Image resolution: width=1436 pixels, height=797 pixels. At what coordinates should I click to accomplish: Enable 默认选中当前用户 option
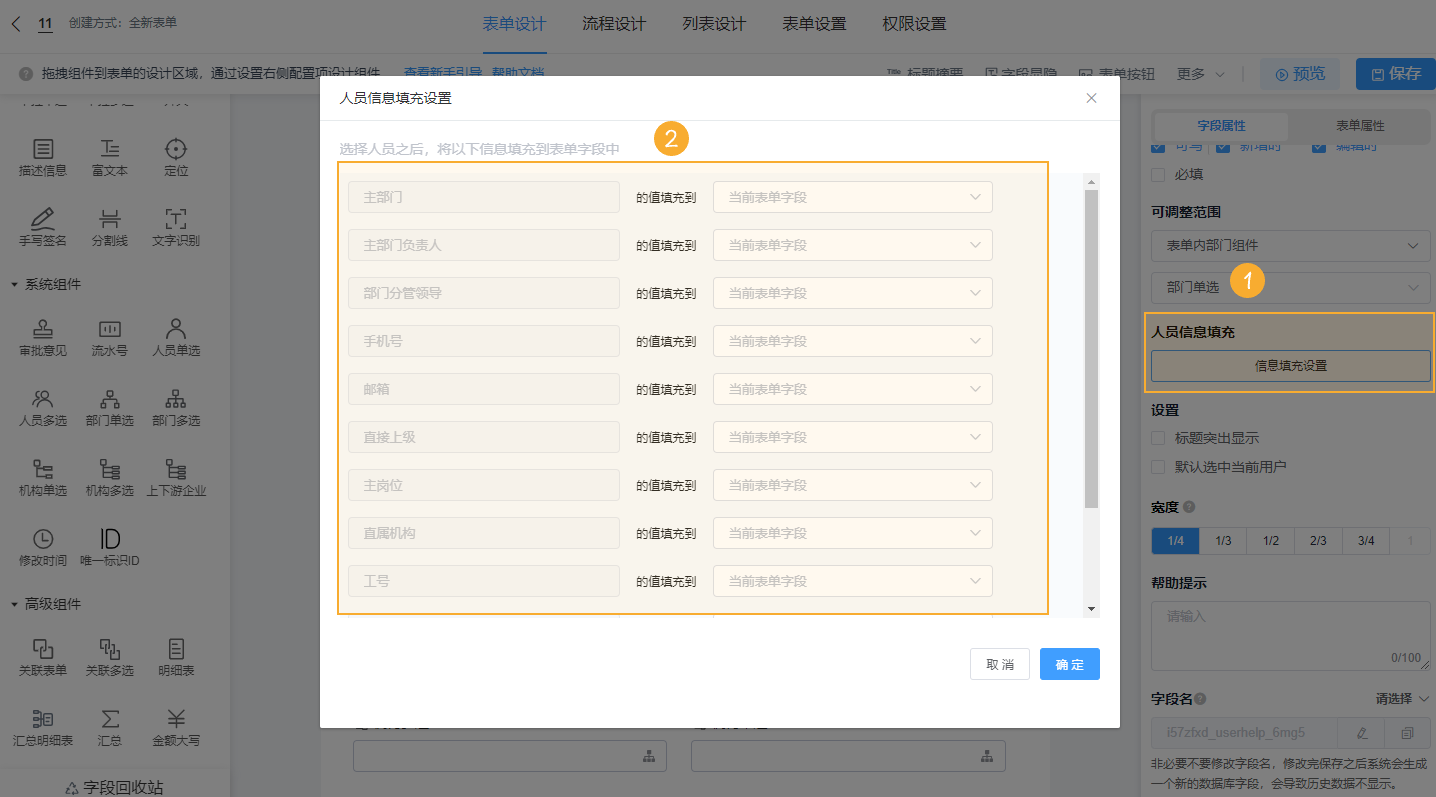click(1158, 465)
